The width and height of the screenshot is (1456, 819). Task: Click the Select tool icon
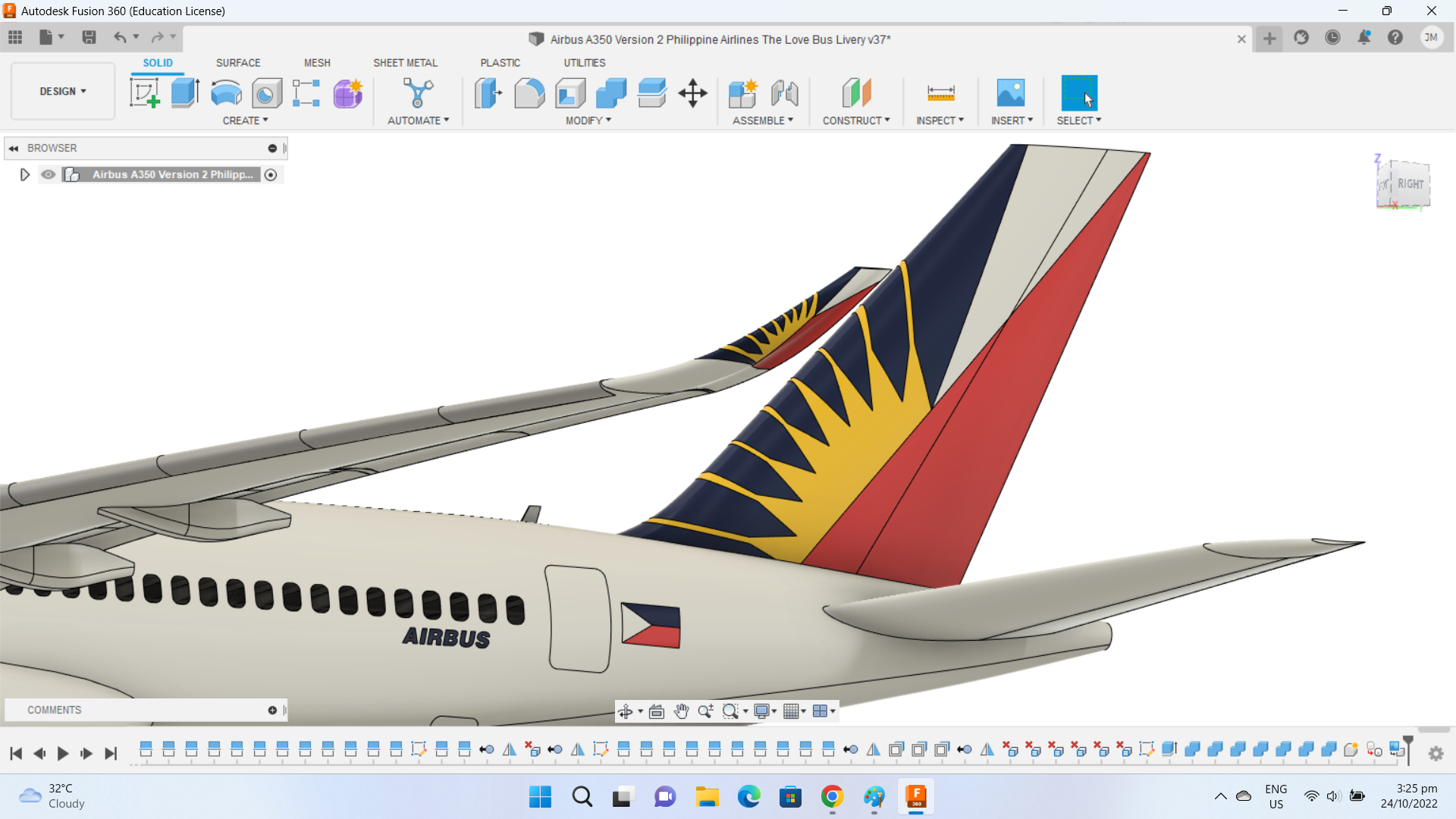coord(1079,93)
